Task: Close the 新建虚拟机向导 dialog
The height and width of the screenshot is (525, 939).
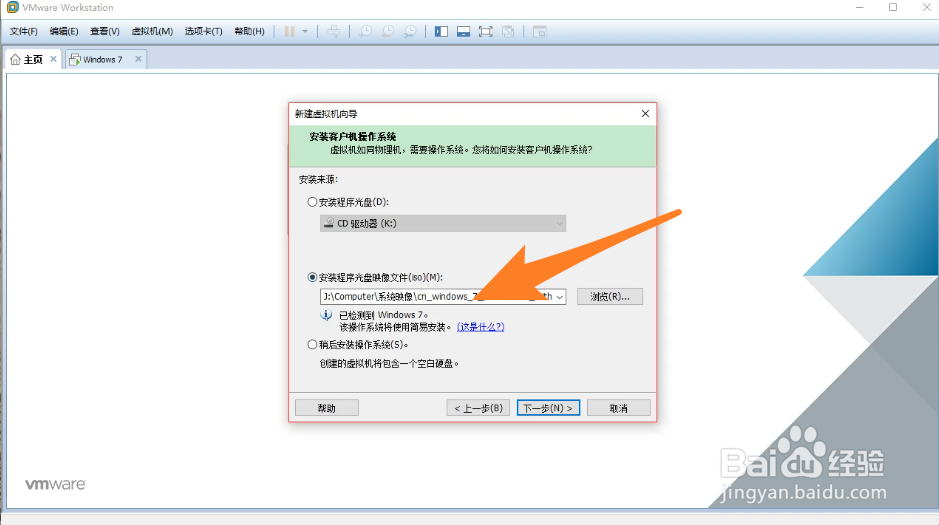Action: tap(645, 114)
